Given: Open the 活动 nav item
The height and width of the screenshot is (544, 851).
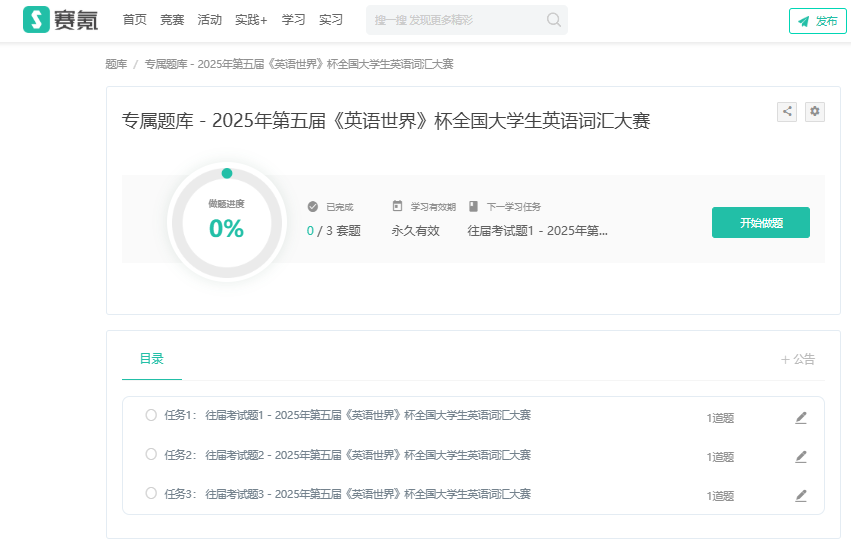Looking at the screenshot, I should [x=209, y=20].
